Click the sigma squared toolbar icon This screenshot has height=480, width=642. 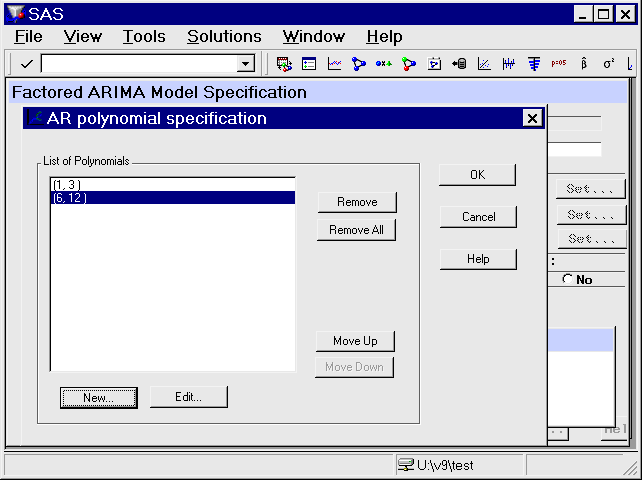click(x=608, y=63)
